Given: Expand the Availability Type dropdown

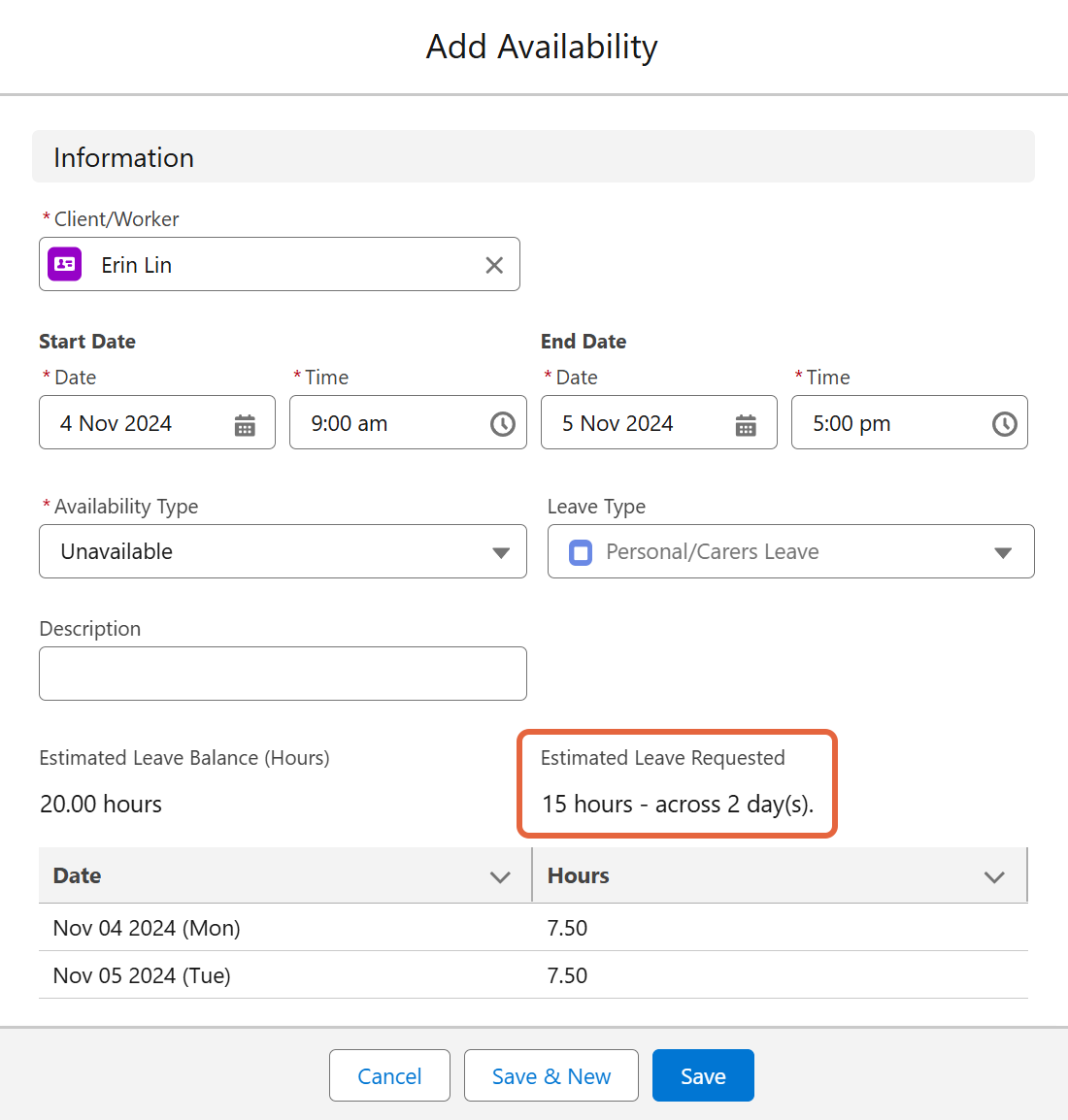Looking at the screenshot, I should [500, 552].
